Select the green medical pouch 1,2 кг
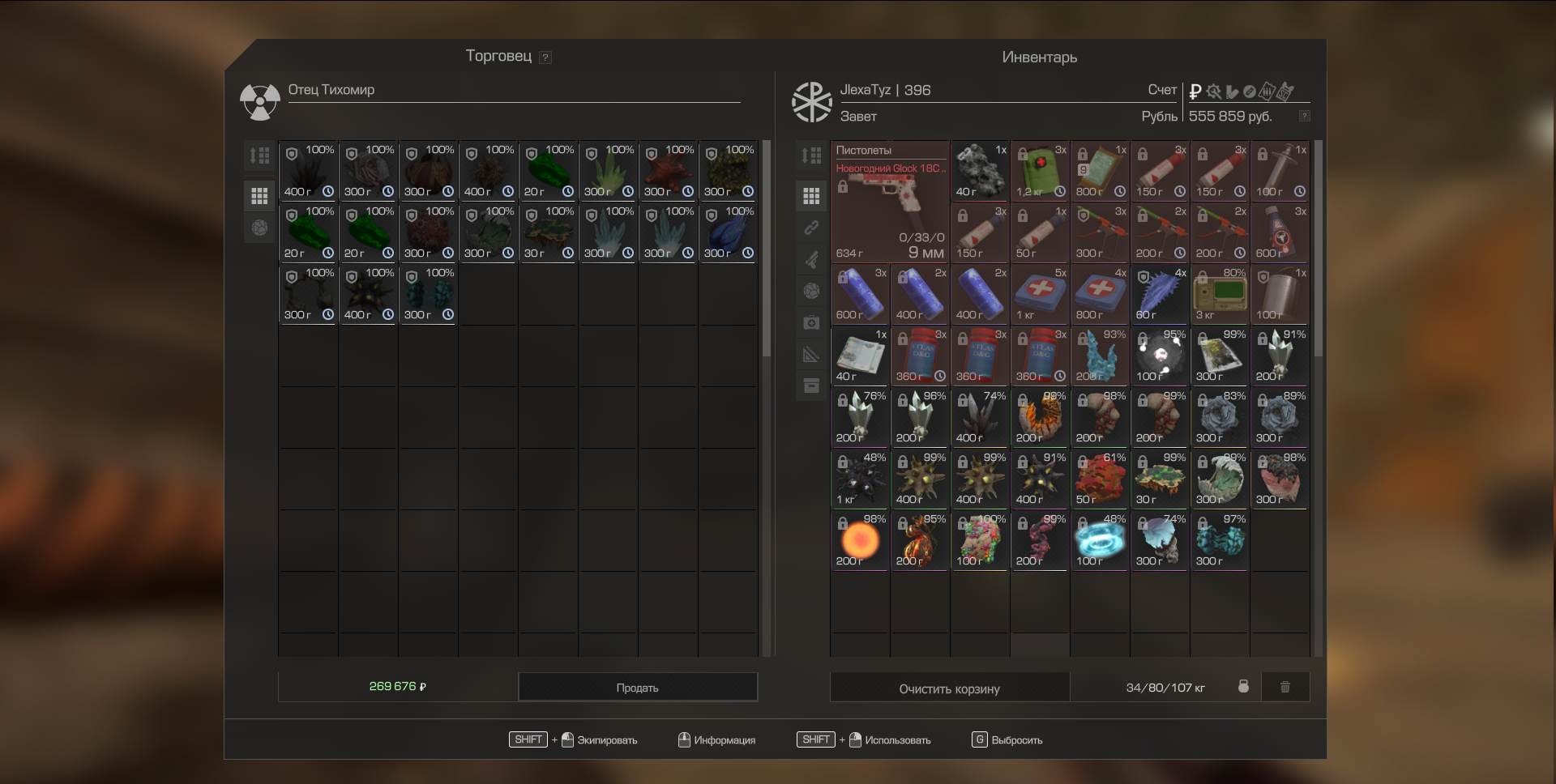The width and height of the screenshot is (1556, 784). 1040,171
